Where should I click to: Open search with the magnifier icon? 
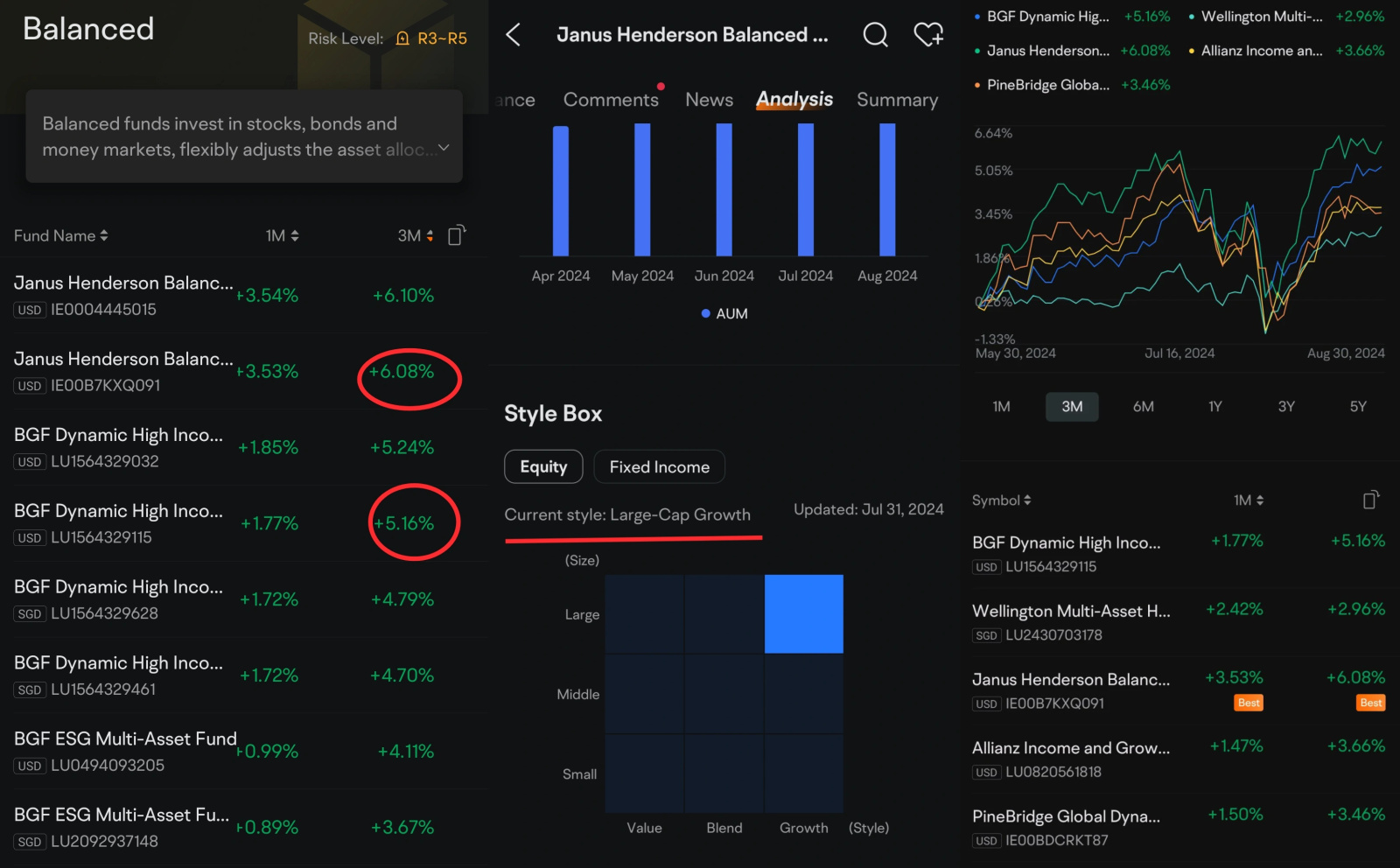pos(875,35)
